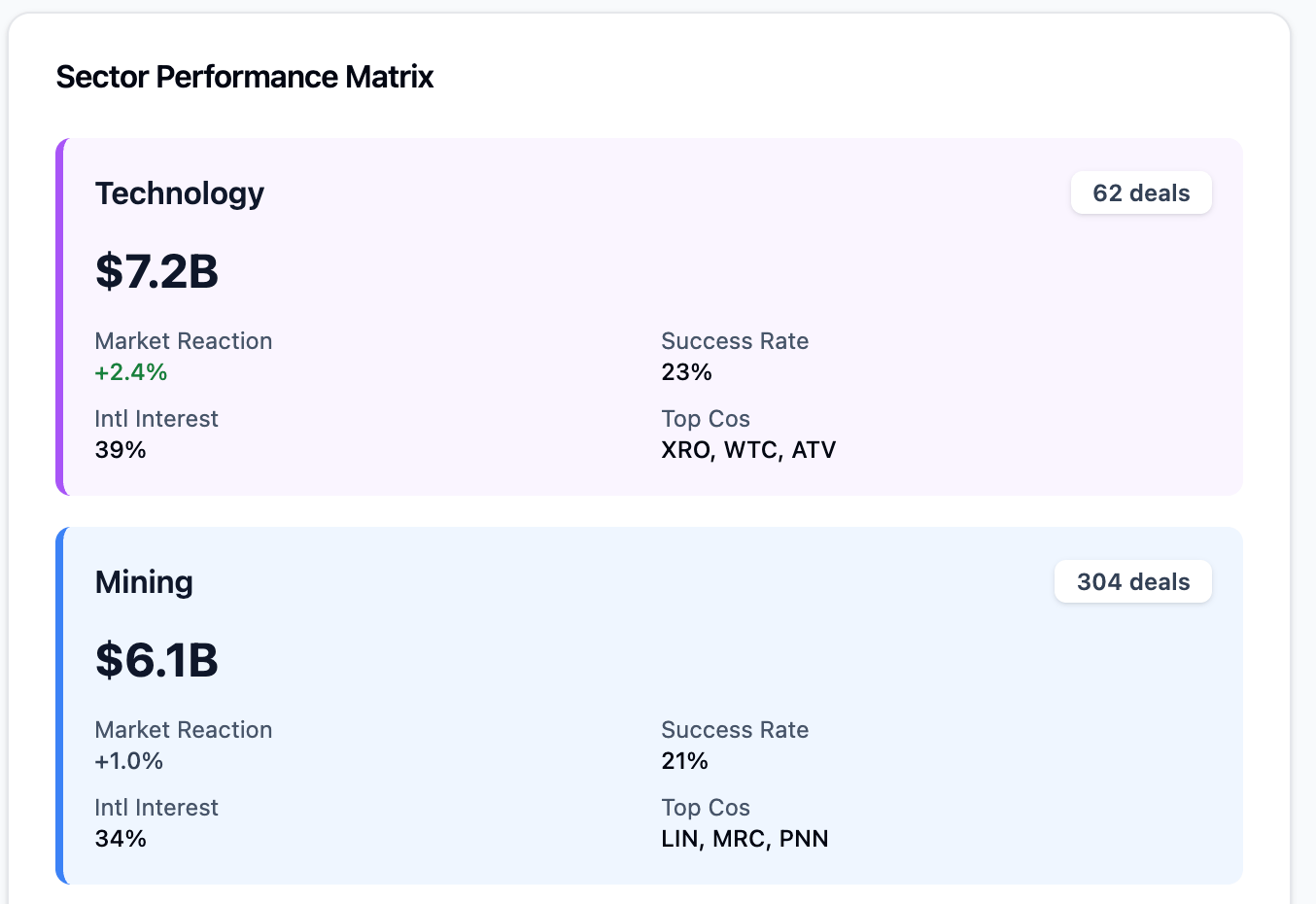Click Mining's 34% Intl Interest value

click(x=121, y=839)
